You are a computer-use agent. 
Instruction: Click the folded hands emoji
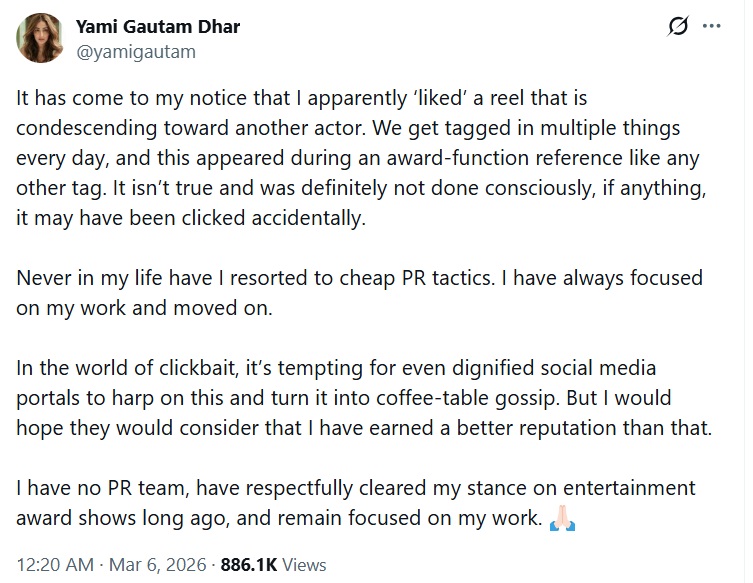[x=562, y=518]
